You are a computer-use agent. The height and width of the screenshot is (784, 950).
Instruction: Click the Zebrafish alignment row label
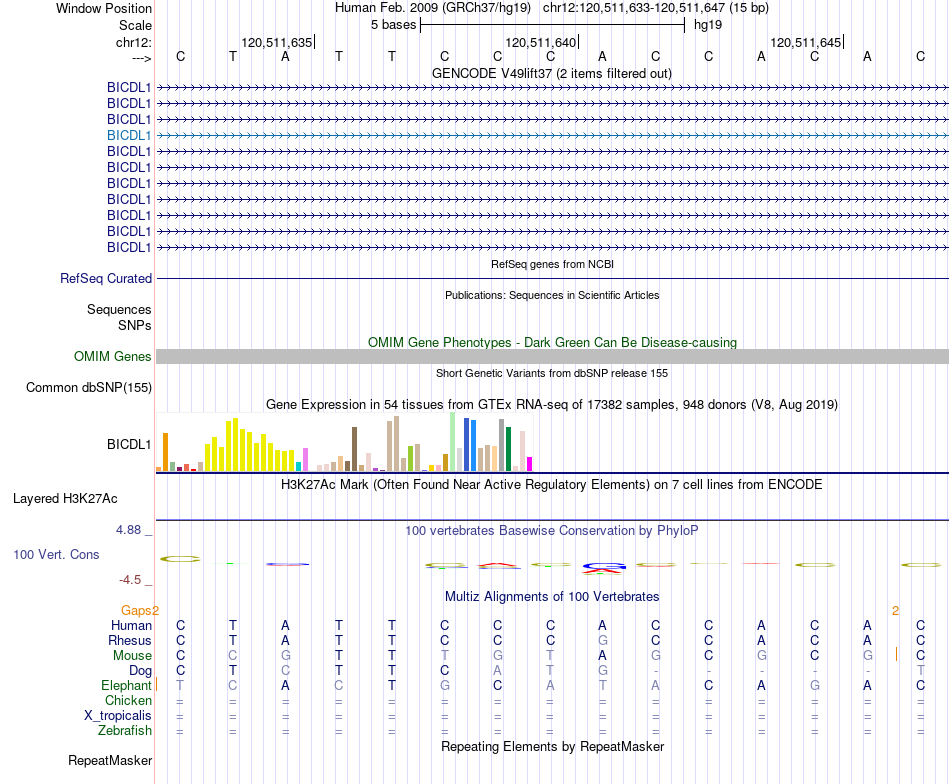[x=125, y=731]
